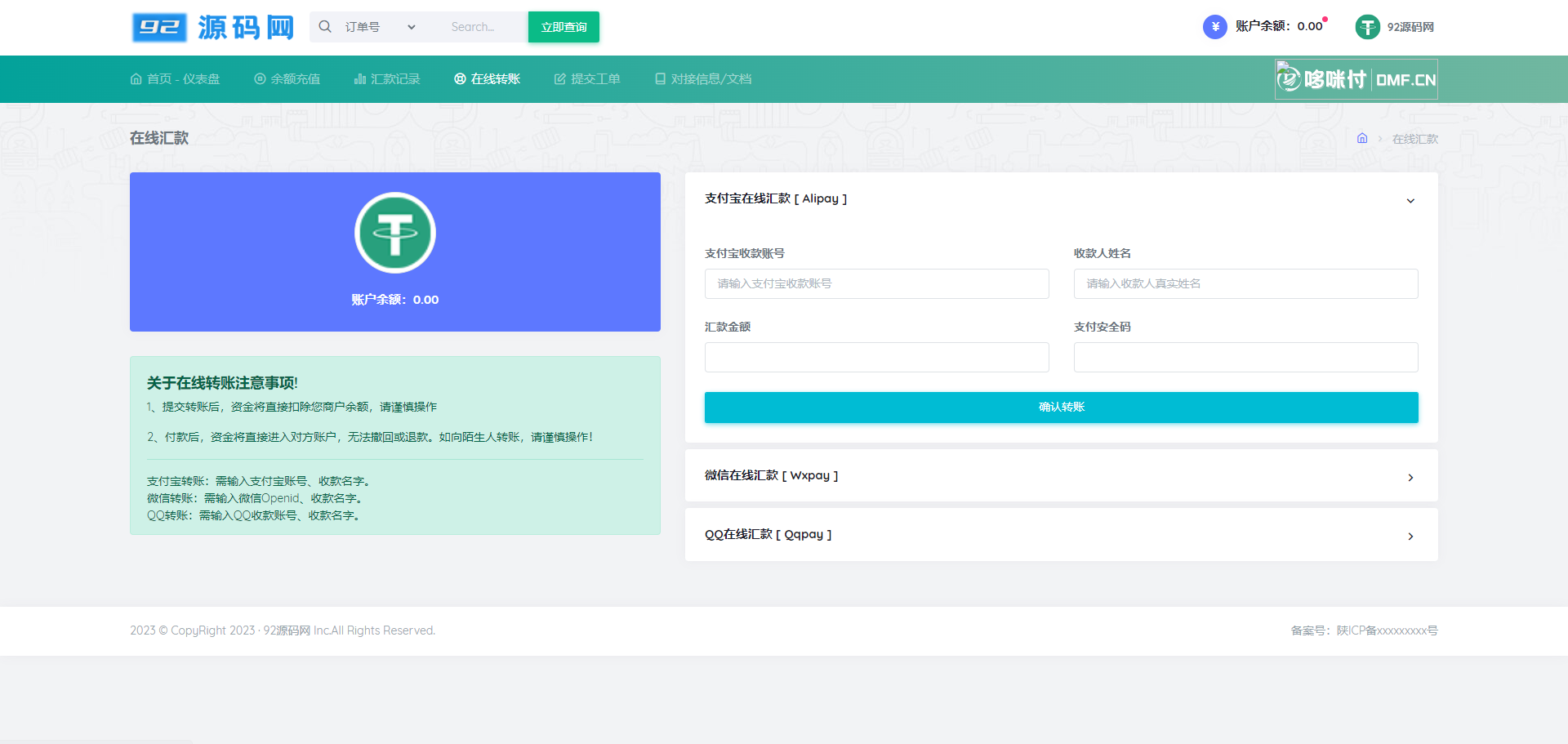Click the Alipay section chevron down arrow
1568x744 pixels.
point(1410,201)
